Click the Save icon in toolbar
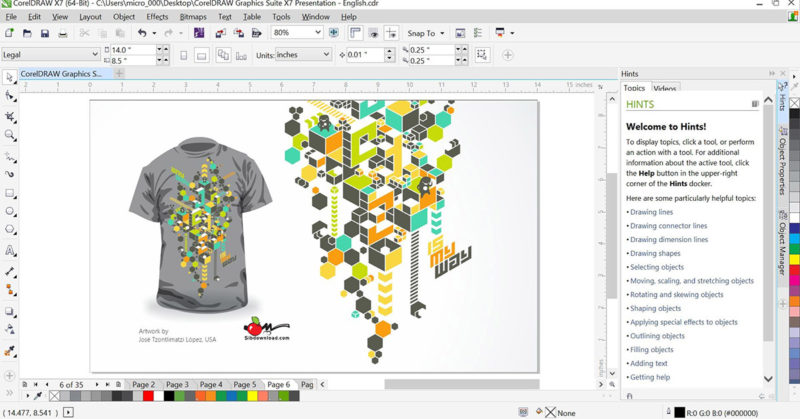Screen dimensions: 800x419 point(45,34)
